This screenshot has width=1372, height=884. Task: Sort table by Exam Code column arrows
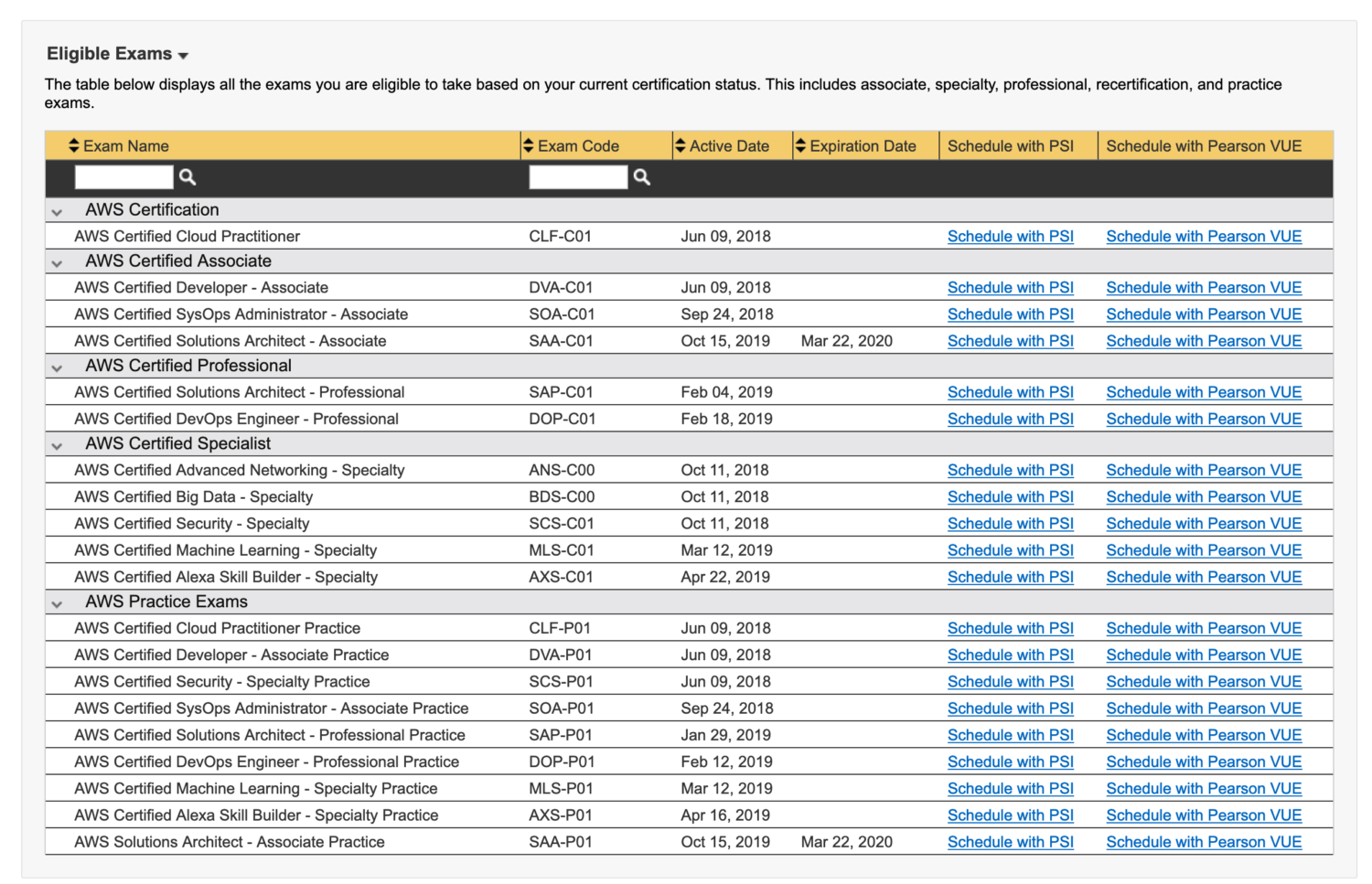tap(529, 145)
